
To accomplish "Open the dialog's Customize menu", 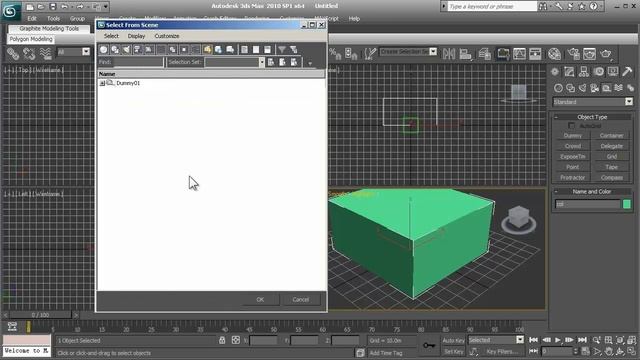I will [x=167, y=36].
